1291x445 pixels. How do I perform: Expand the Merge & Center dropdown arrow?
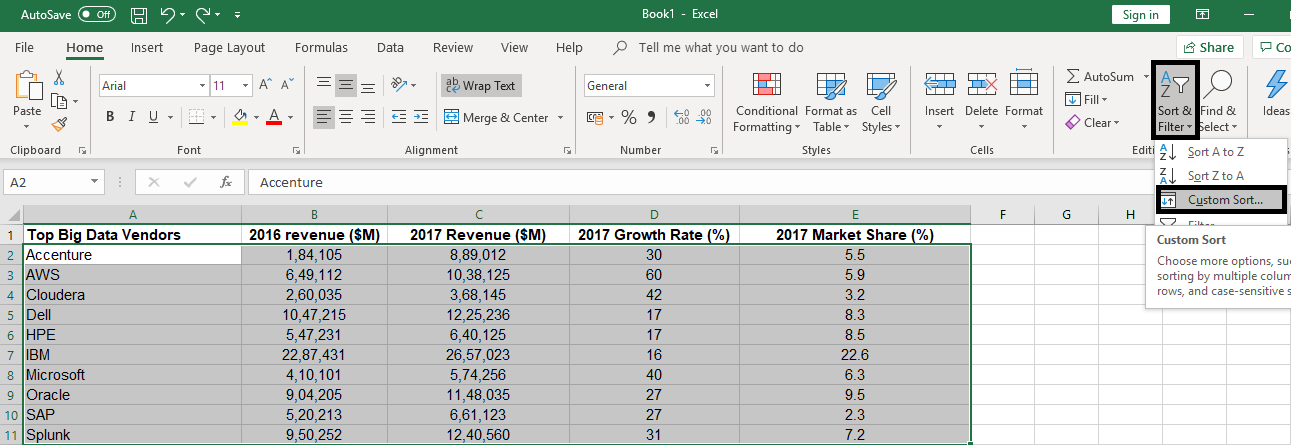tap(561, 118)
